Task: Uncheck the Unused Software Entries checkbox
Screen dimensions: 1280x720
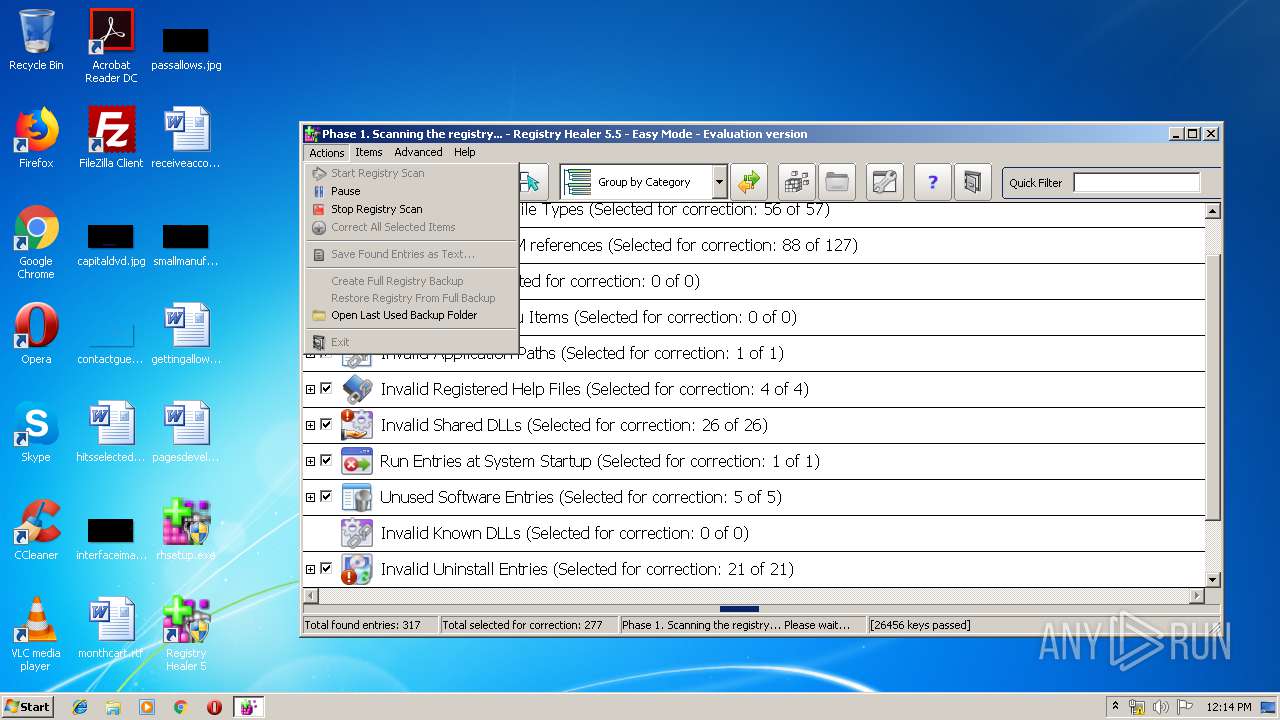Action: 326,496
